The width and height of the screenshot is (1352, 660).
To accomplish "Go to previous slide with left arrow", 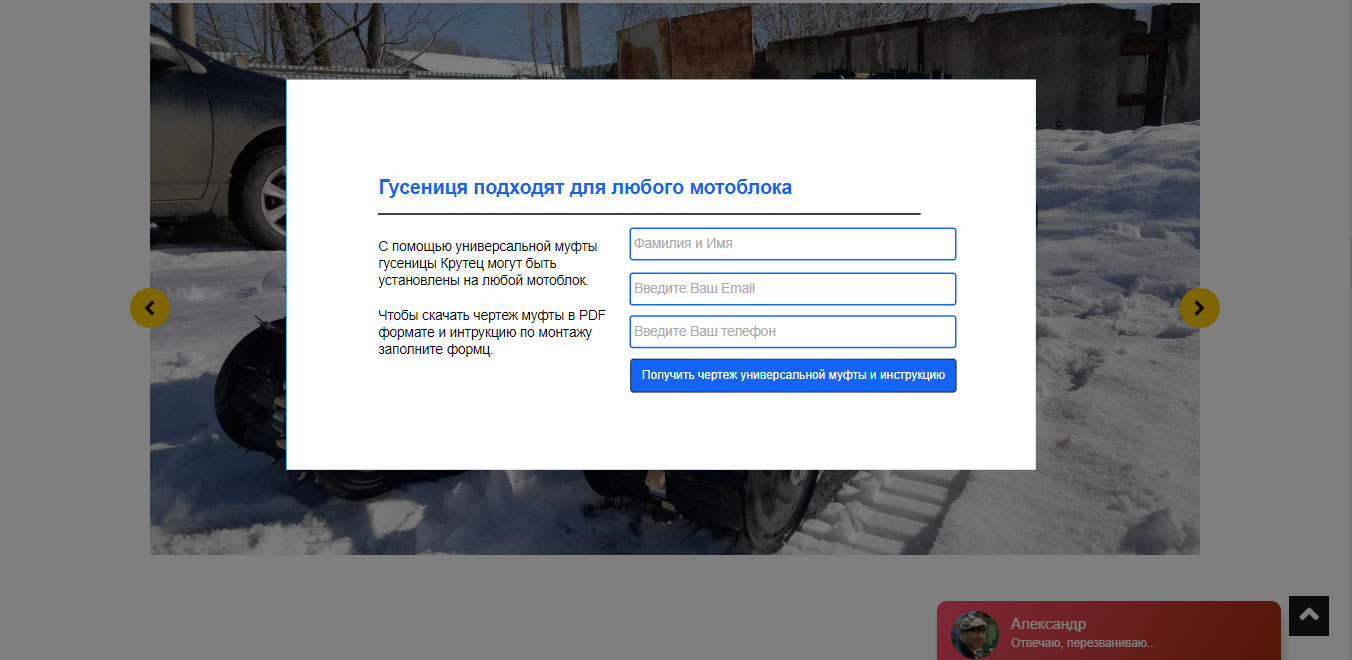I will point(150,308).
